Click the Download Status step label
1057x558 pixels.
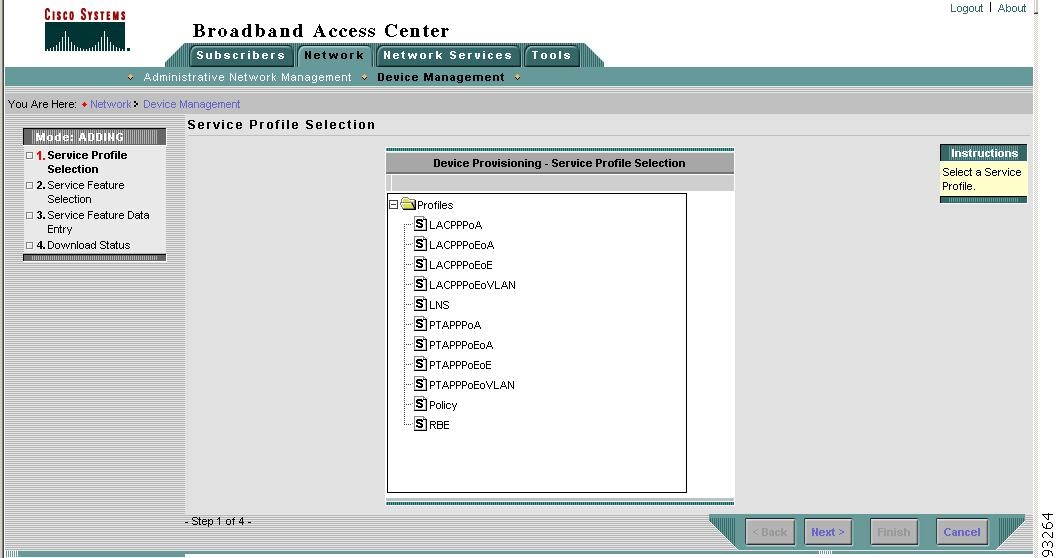(x=88, y=245)
